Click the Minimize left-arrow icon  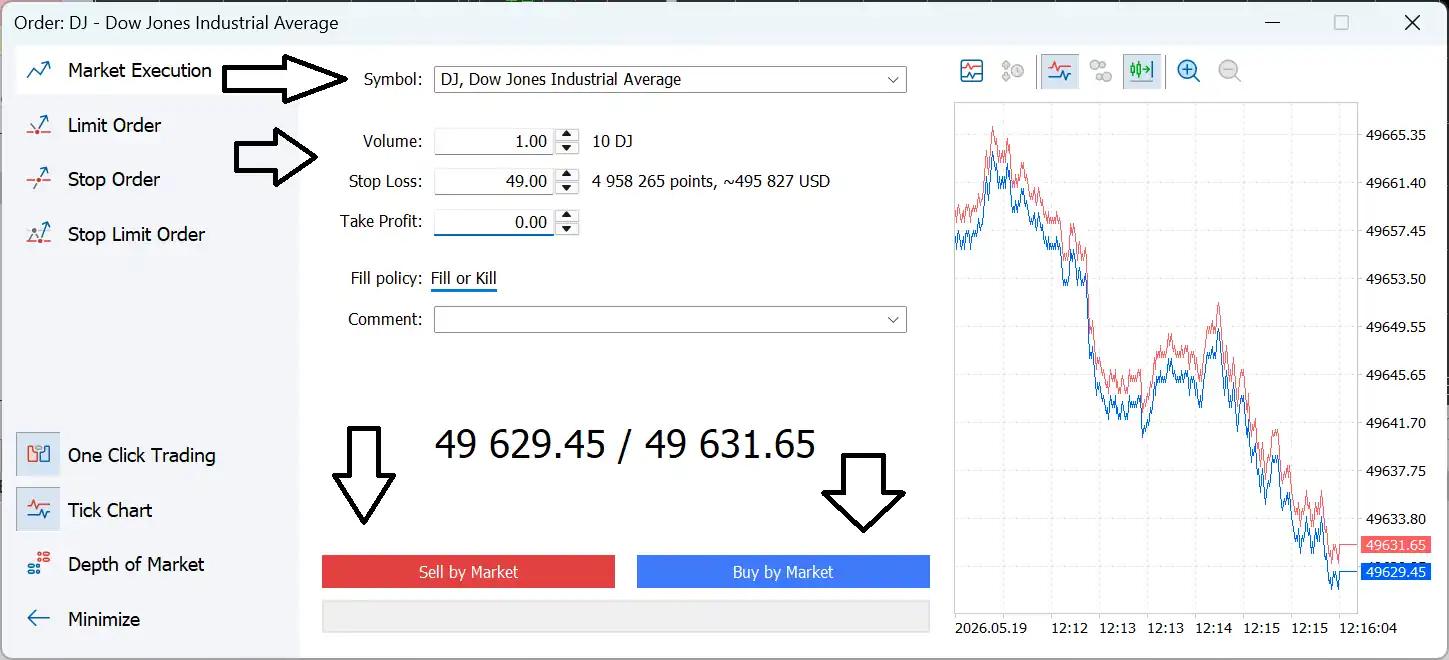click(x=39, y=618)
